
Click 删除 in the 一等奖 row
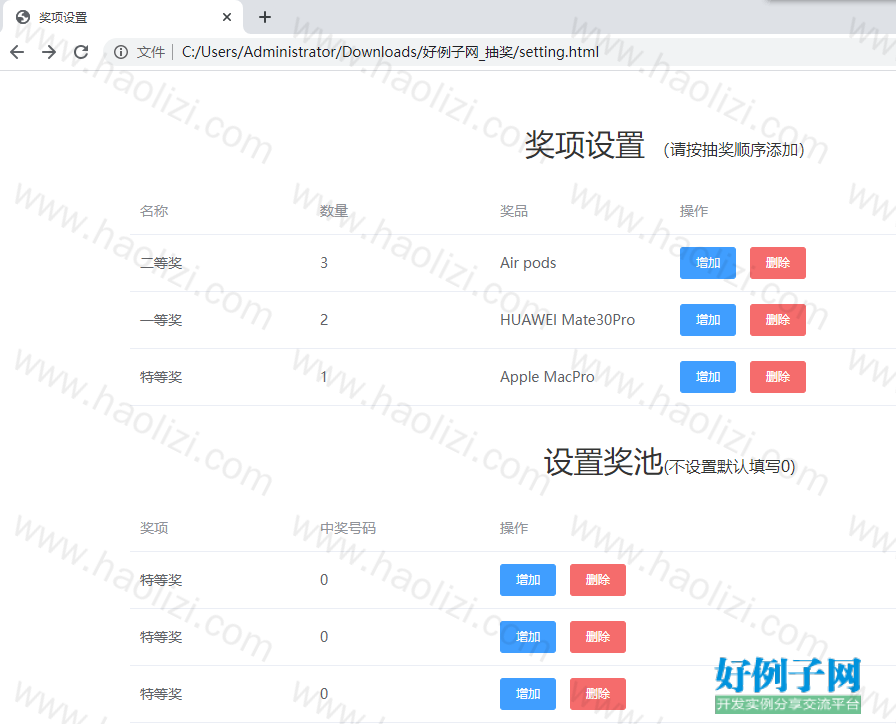pos(778,320)
